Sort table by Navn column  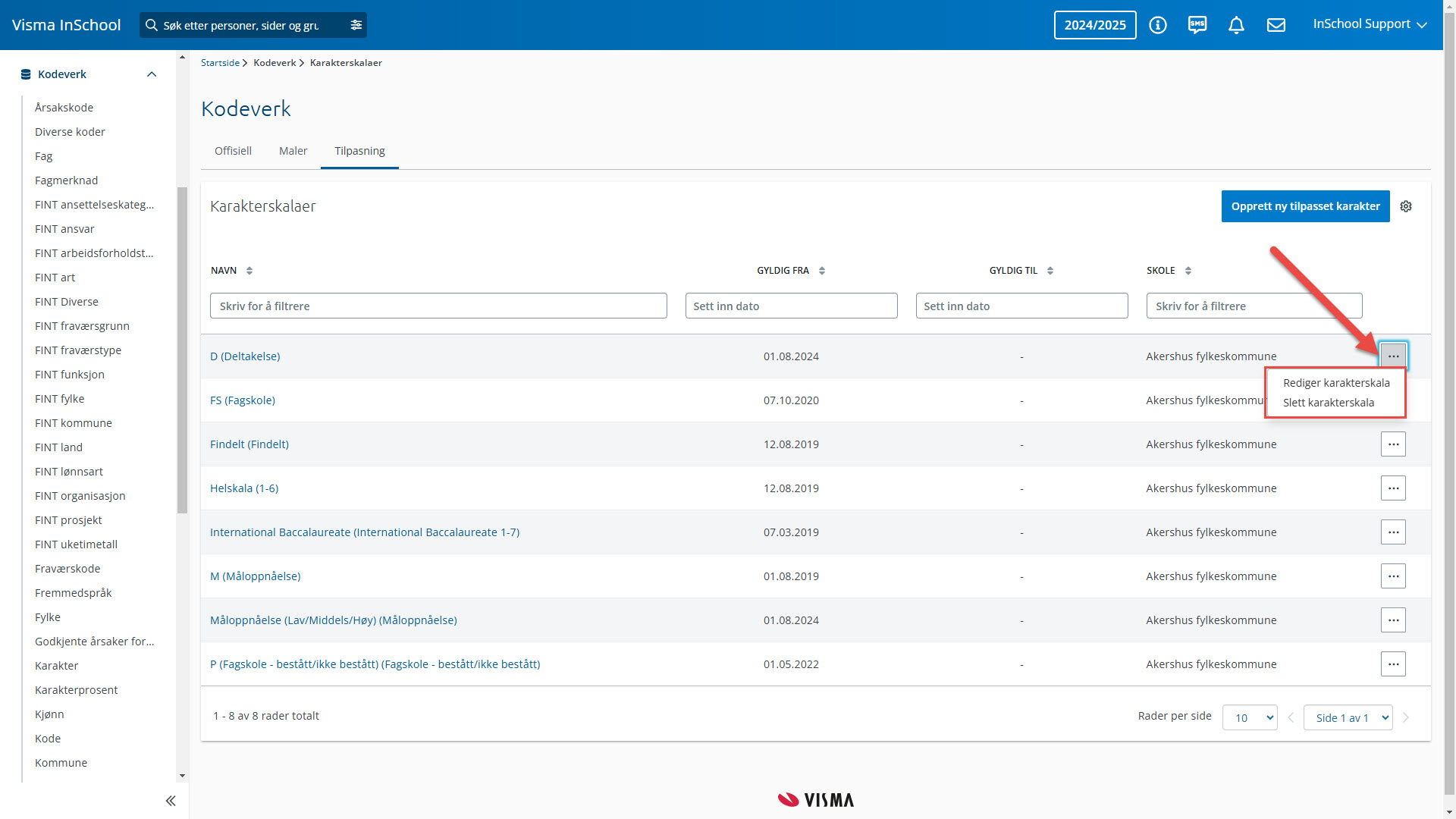coord(249,271)
